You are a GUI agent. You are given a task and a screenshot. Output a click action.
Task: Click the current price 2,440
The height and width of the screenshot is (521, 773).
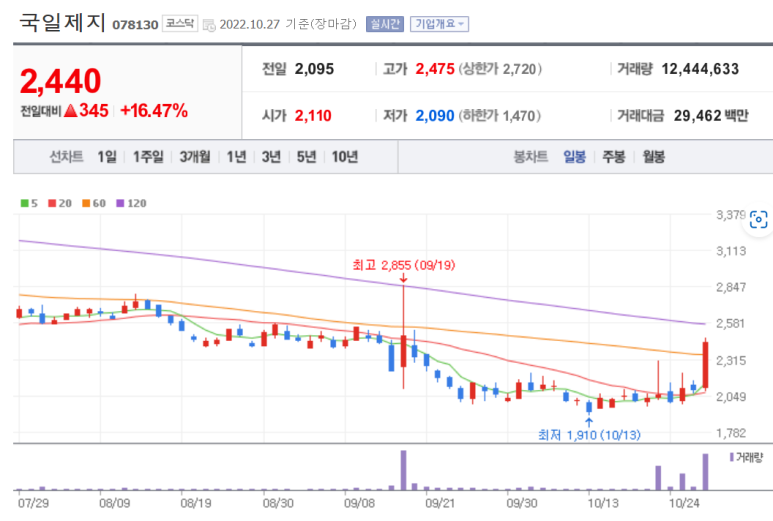[x=60, y=81]
